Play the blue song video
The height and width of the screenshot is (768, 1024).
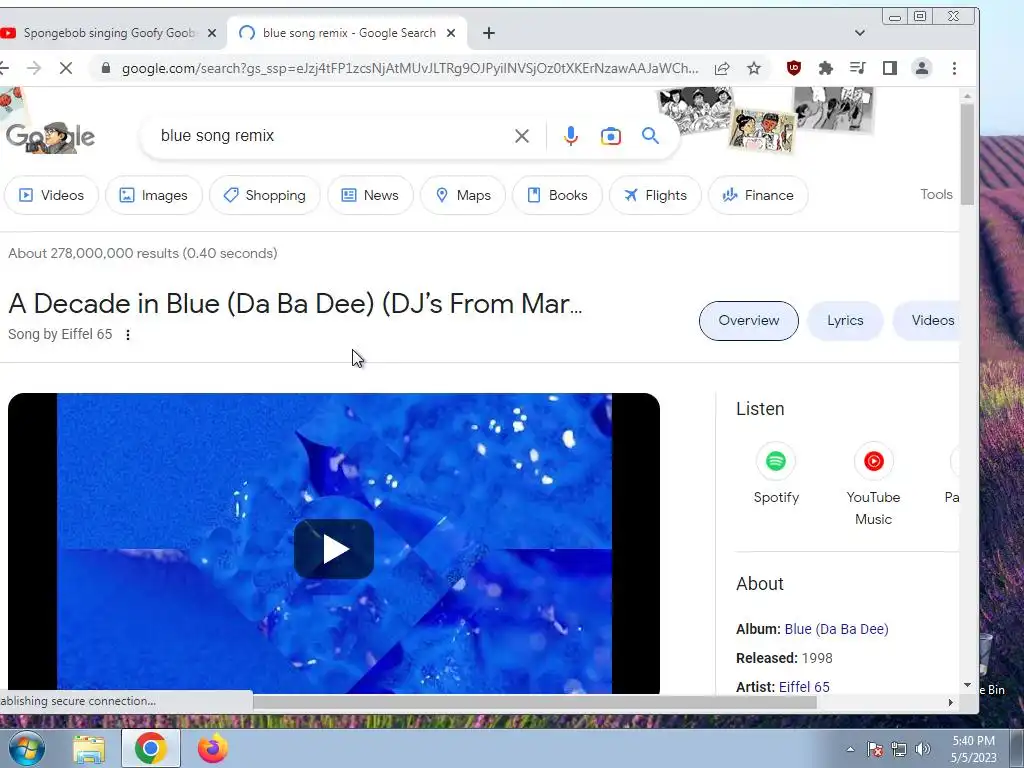coord(334,549)
